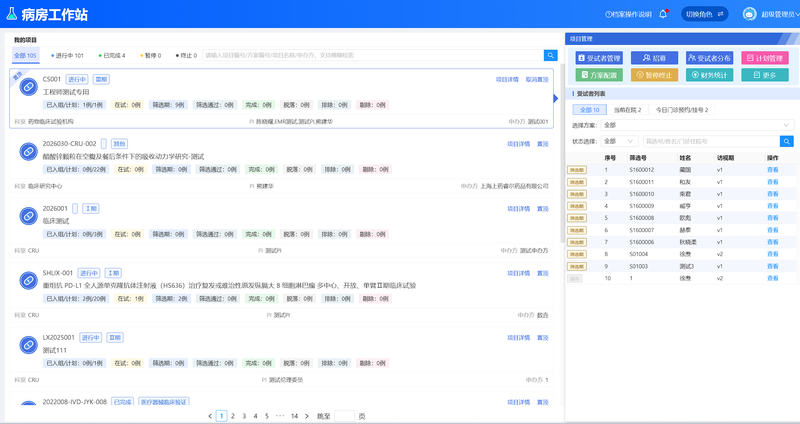This screenshot has height=424, width=800.
Task: Open 受试者分布 button
Action: [710, 58]
